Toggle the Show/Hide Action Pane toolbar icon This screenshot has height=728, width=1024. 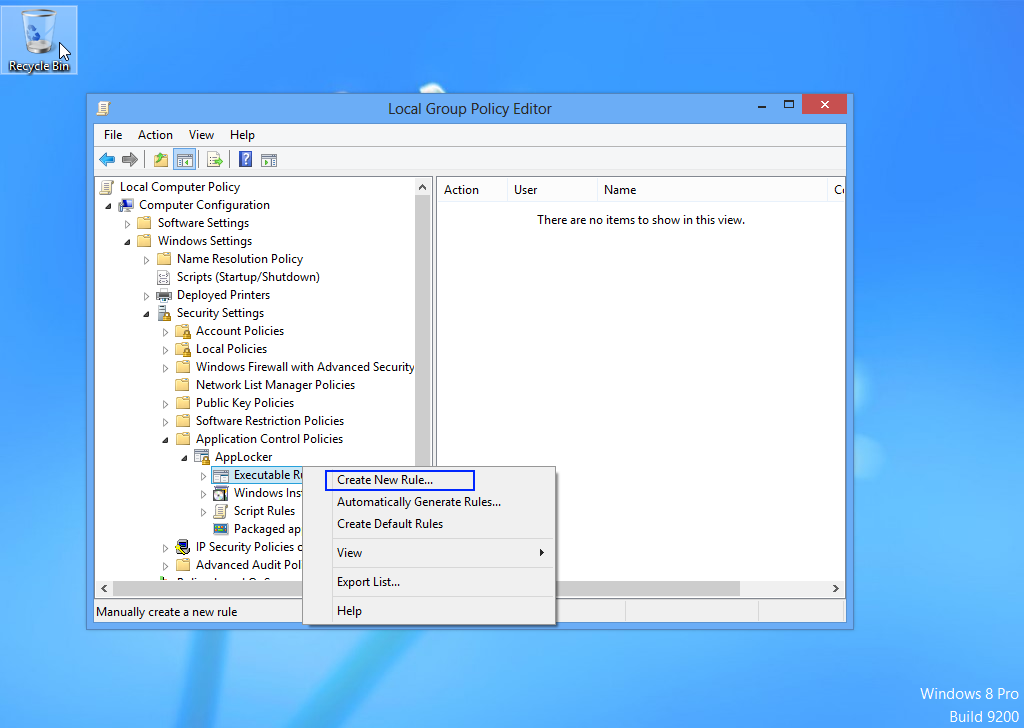pos(269,159)
